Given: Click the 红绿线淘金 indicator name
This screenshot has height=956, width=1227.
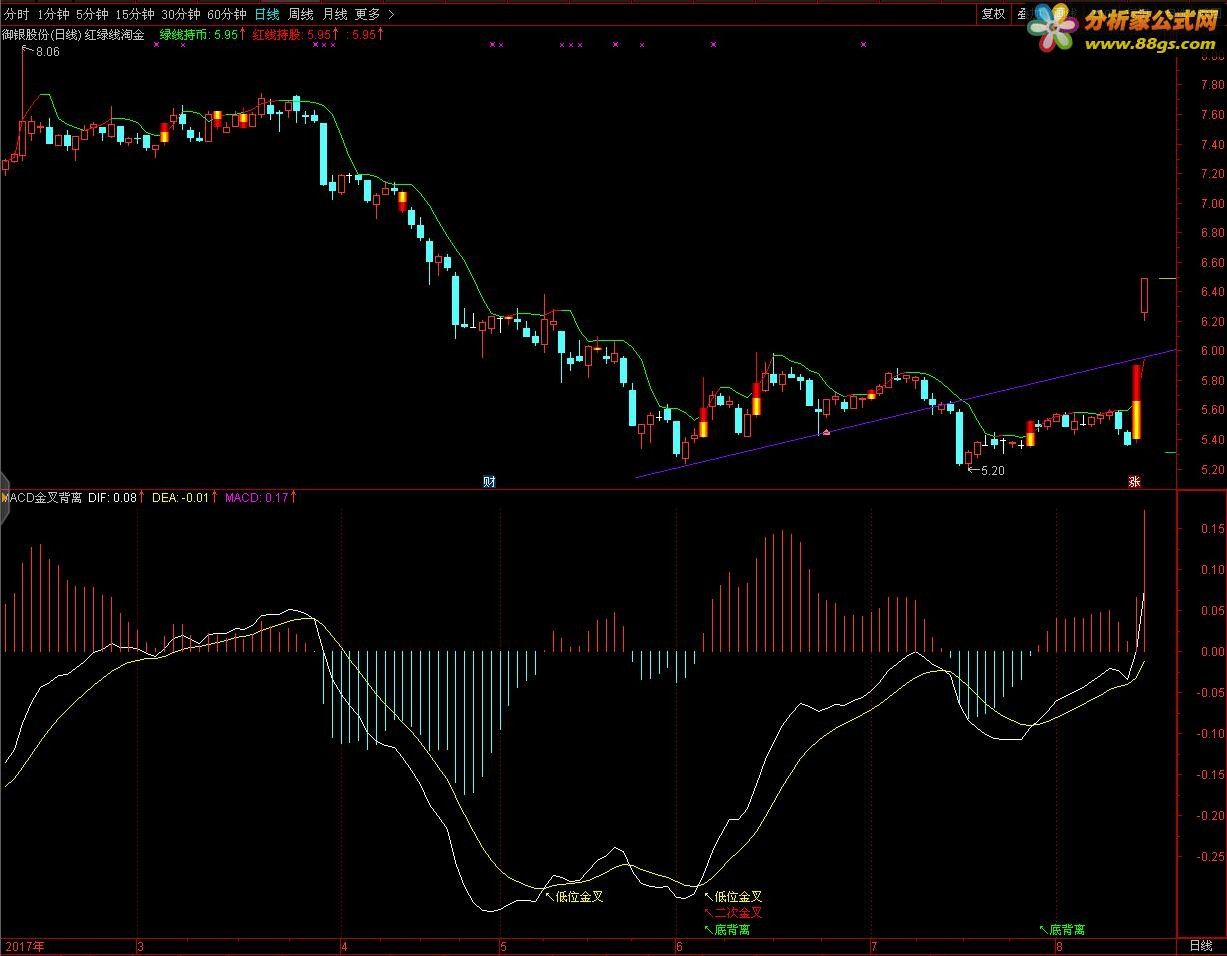Looking at the screenshot, I should coord(114,34).
